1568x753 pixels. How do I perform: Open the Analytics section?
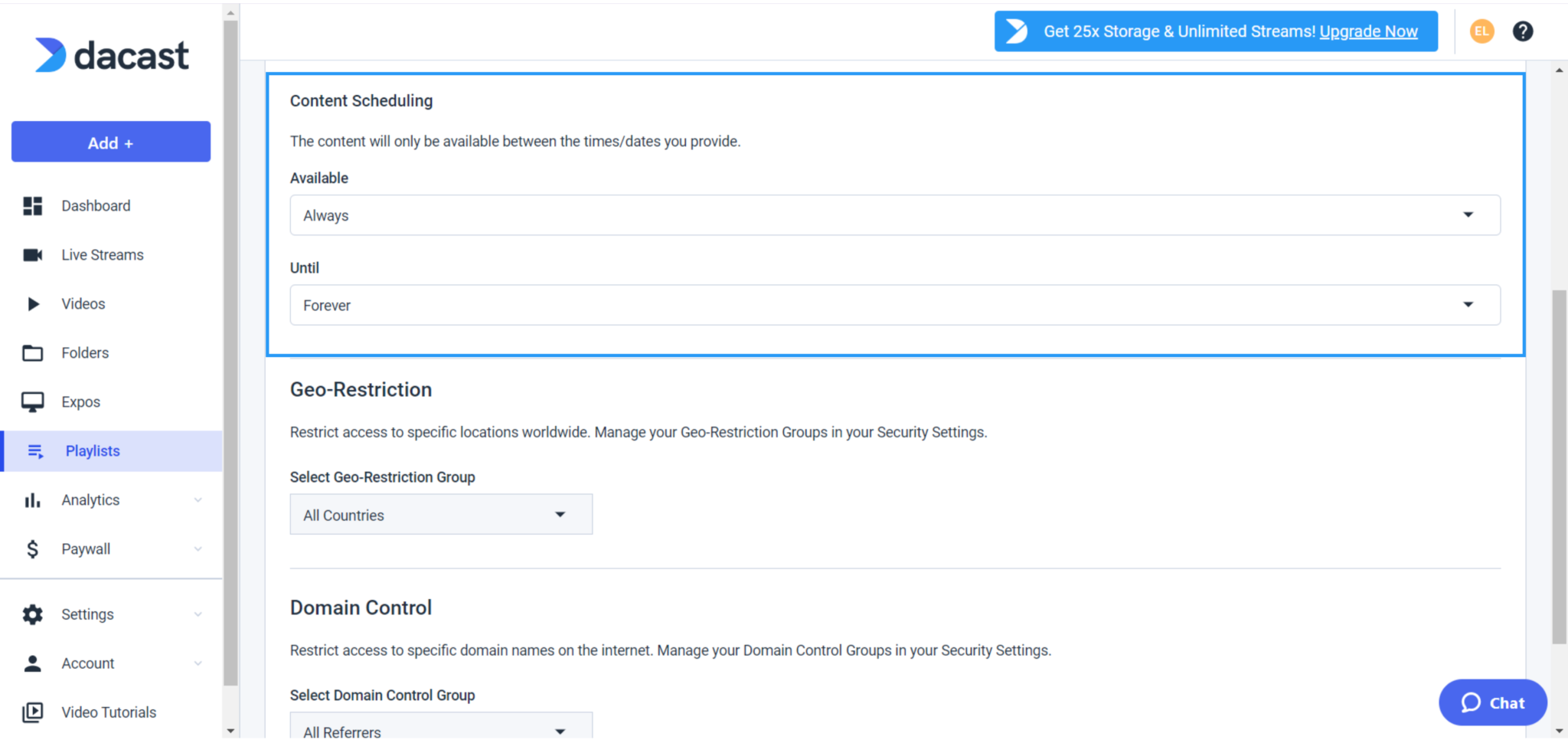[90, 499]
